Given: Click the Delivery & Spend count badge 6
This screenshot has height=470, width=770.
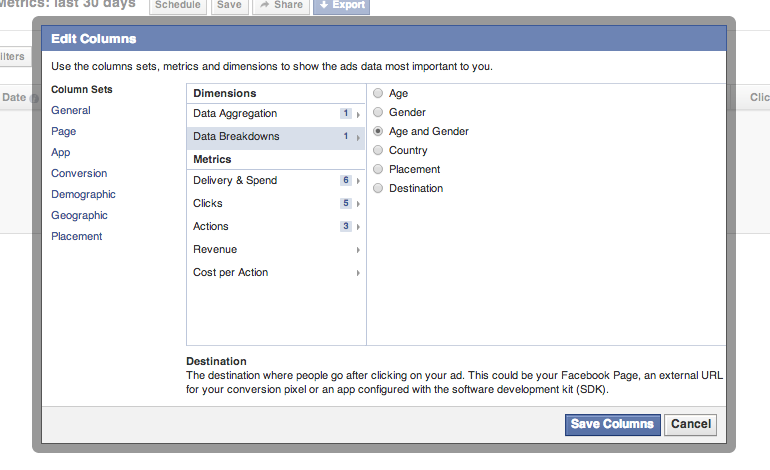Looking at the screenshot, I should (346, 180).
